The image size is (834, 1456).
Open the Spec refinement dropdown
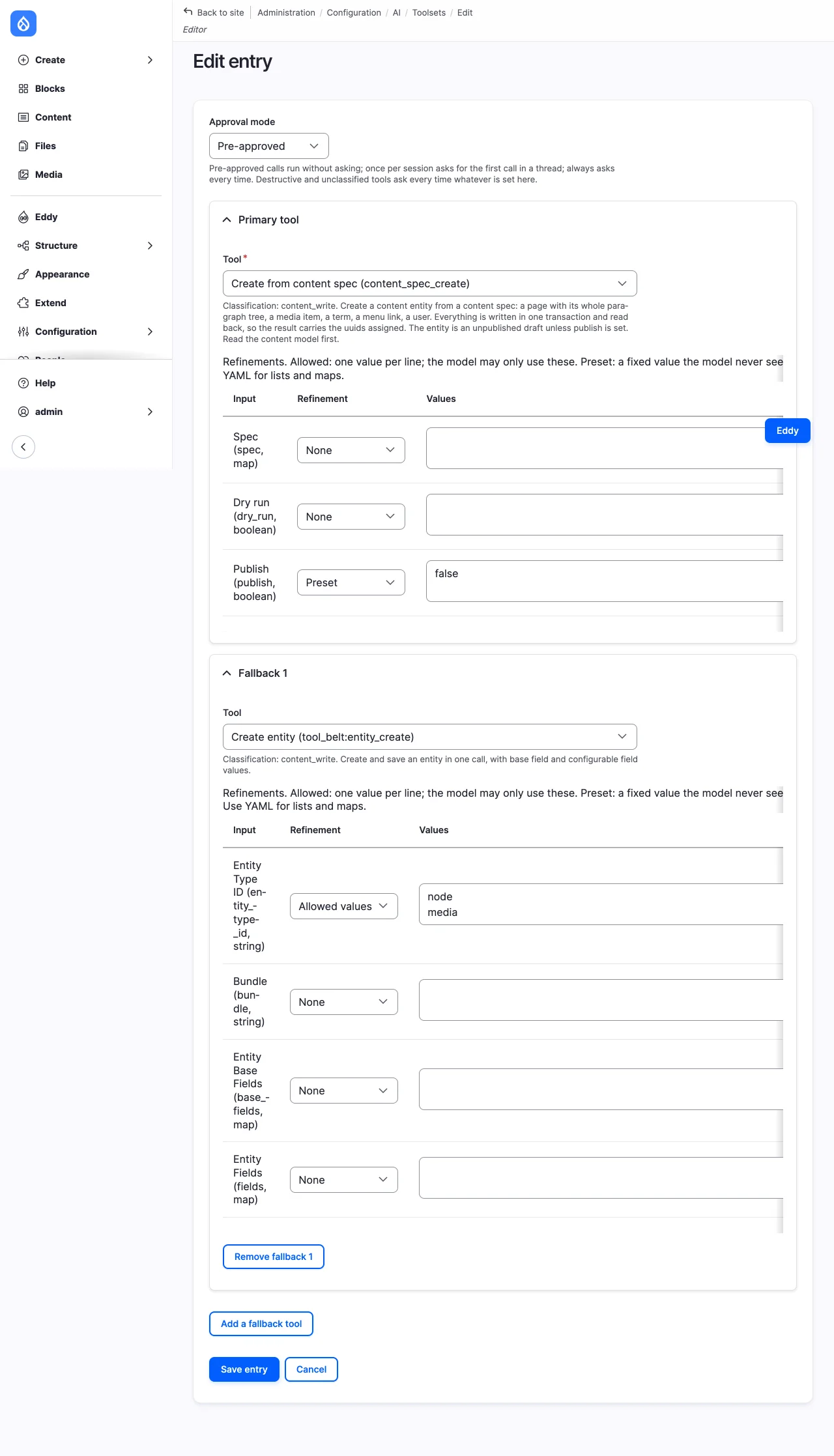point(351,450)
